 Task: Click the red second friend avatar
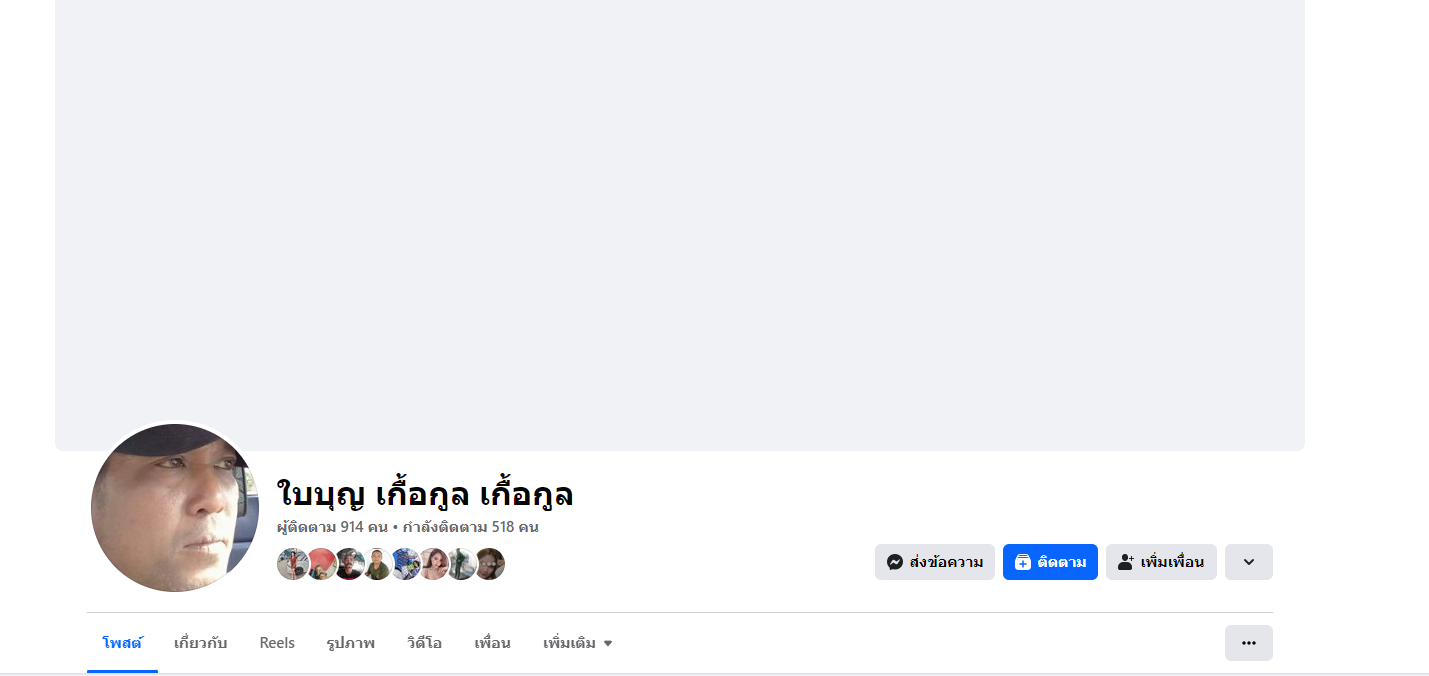[x=321, y=564]
